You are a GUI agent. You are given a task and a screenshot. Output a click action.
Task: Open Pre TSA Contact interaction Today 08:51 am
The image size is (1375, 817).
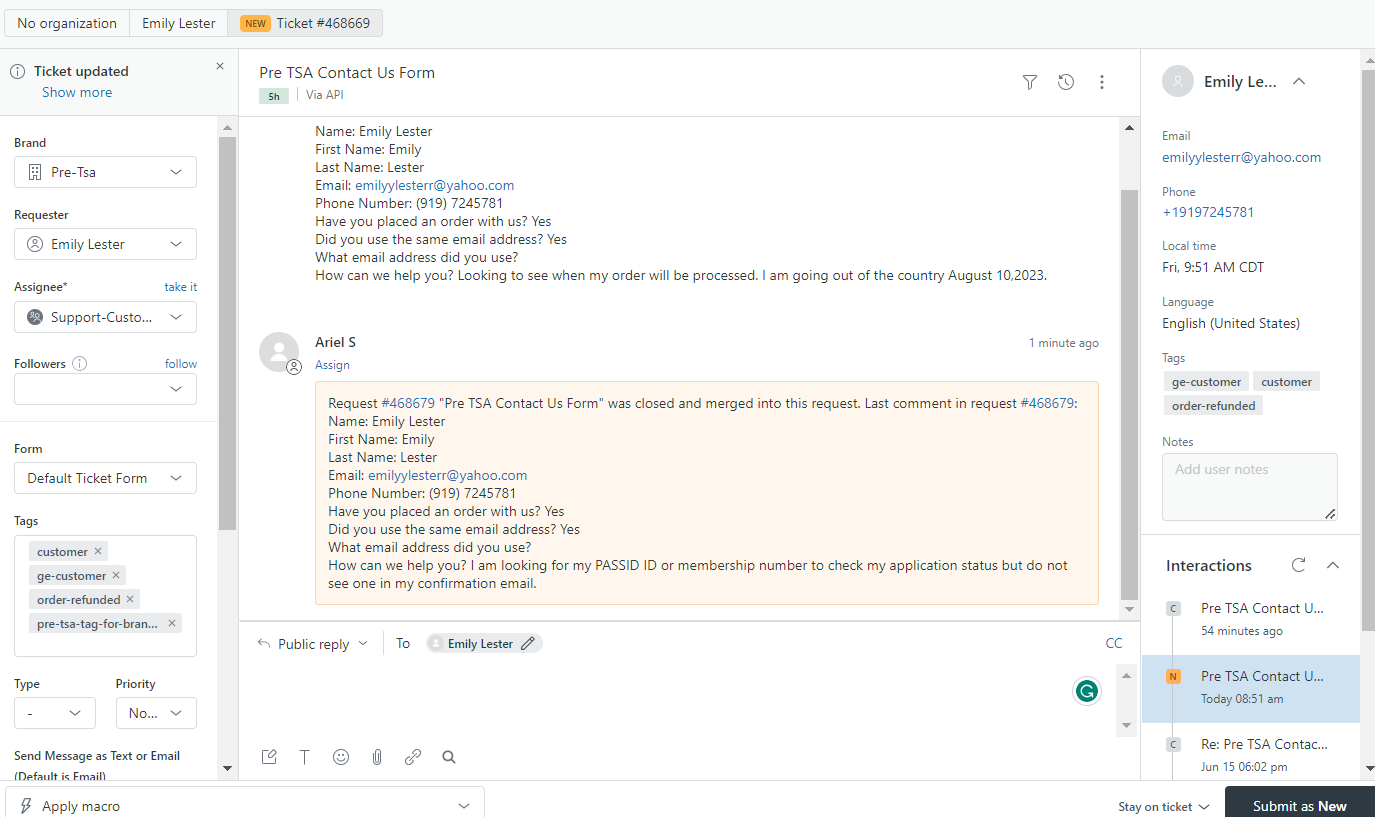[1251, 689]
